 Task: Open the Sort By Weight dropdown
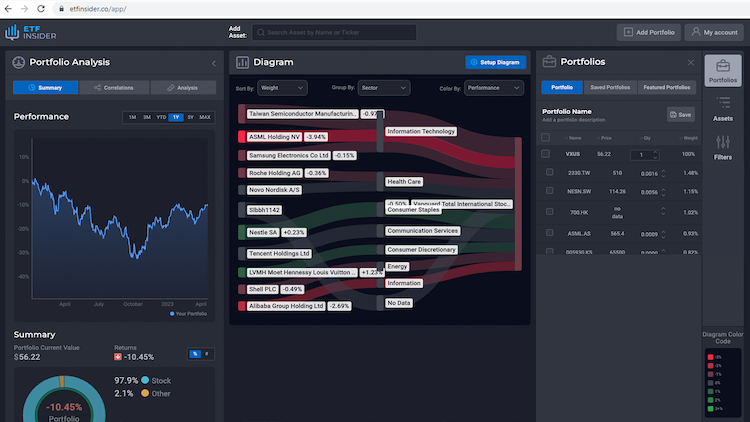[282, 88]
